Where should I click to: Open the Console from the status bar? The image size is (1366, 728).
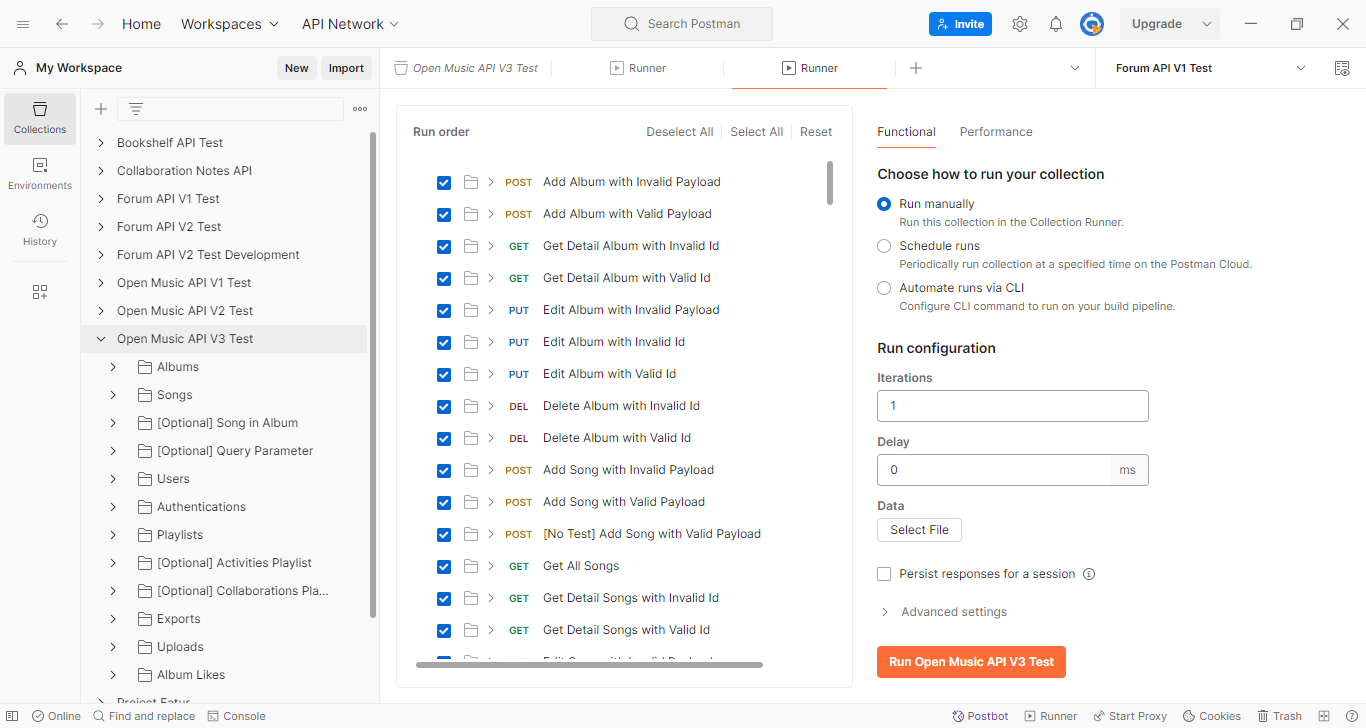click(x=236, y=716)
